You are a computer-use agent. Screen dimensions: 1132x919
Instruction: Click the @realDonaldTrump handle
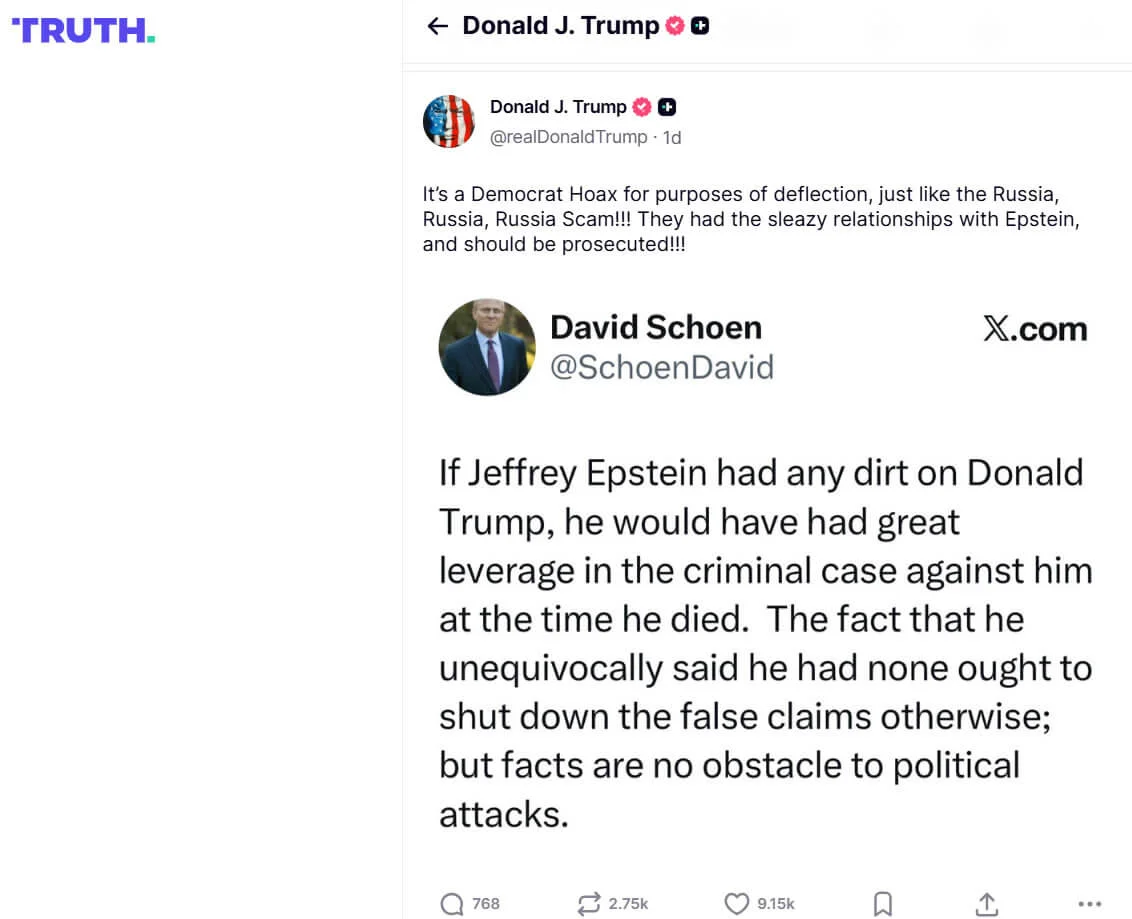tap(568, 137)
